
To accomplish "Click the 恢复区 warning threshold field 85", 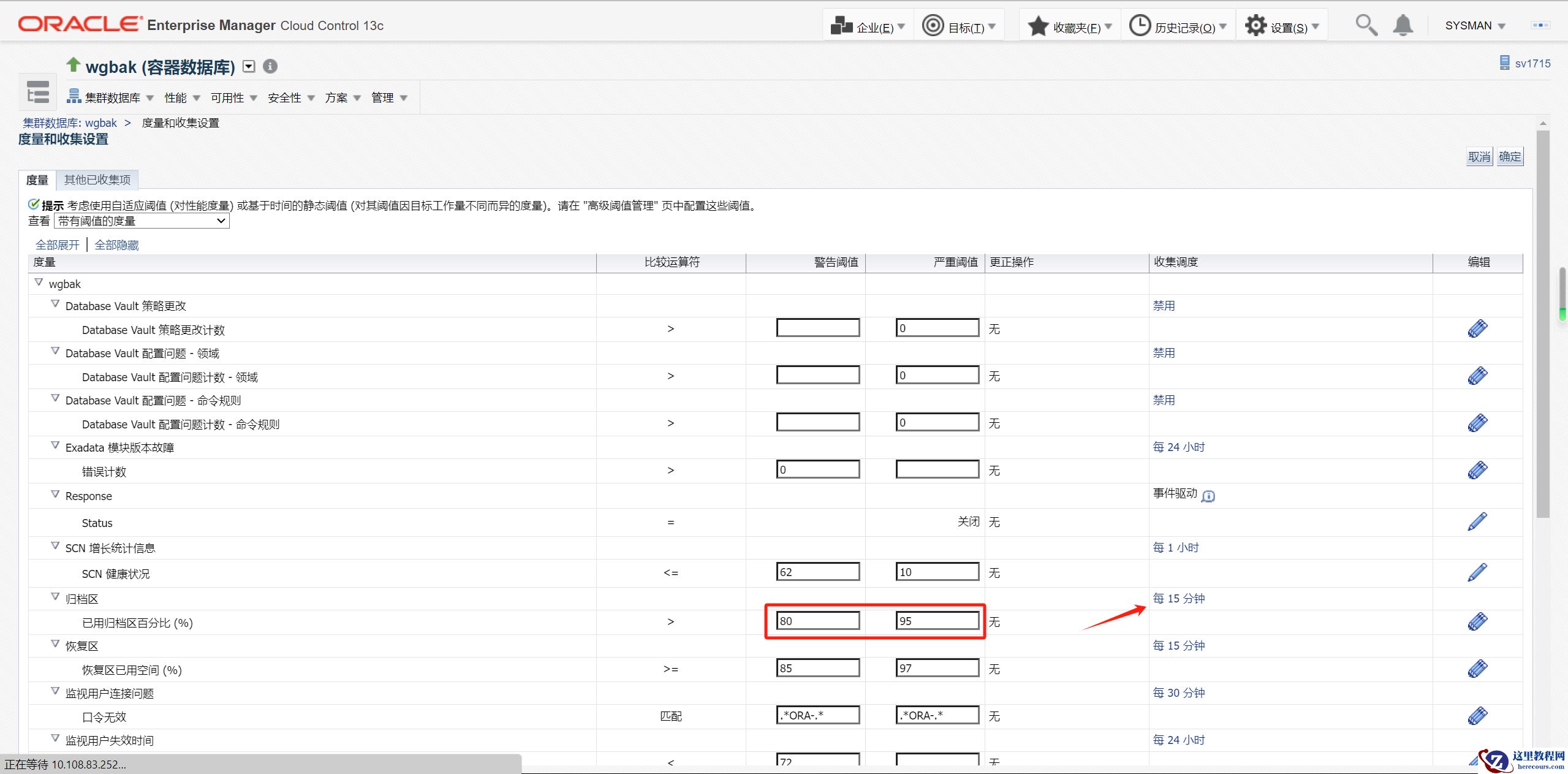I will click(817, 668).
